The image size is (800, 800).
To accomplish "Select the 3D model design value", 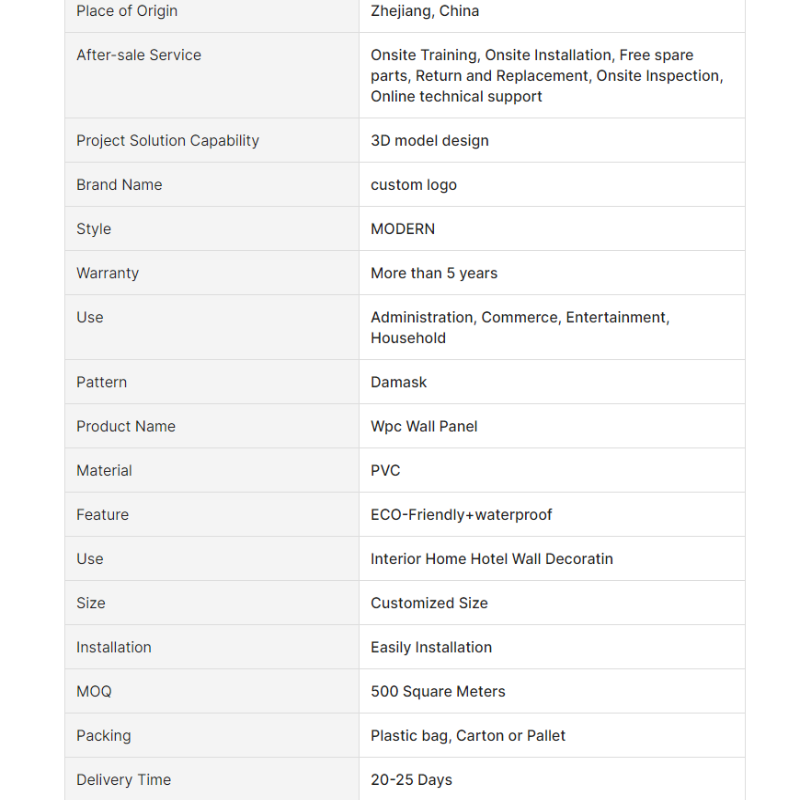I will pyautogui.click(x=430, y=140).
